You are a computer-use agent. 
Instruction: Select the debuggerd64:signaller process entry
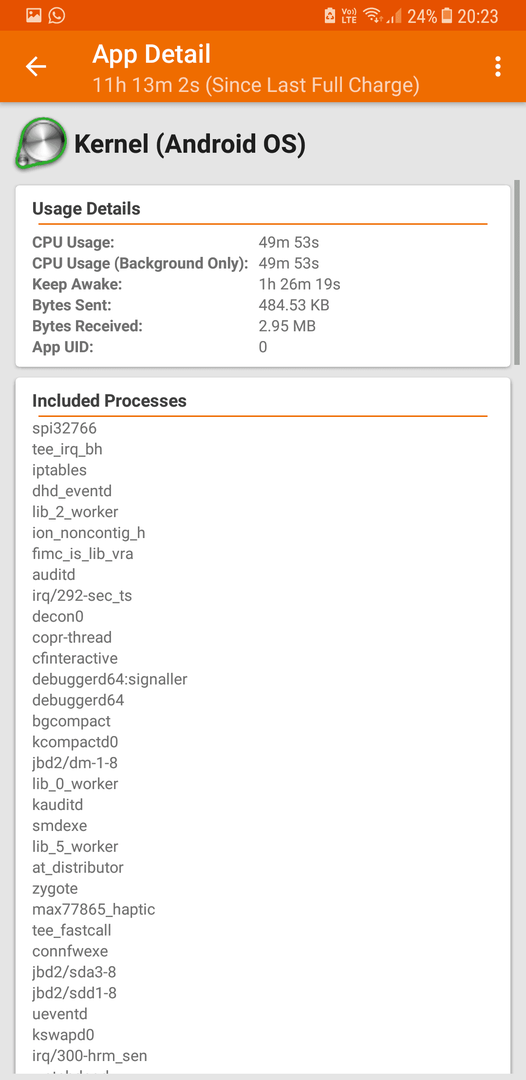coord(109,679)
